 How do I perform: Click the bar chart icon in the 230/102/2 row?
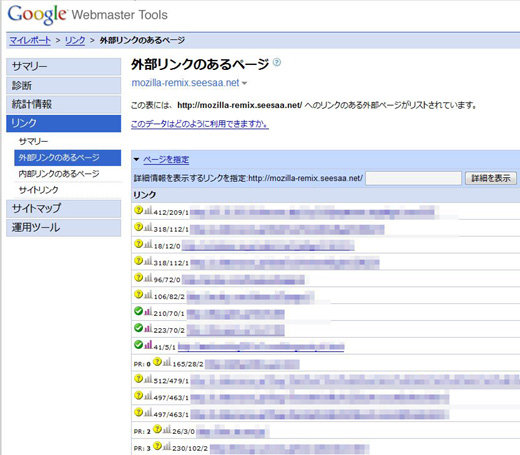click(x=167, y=446)
